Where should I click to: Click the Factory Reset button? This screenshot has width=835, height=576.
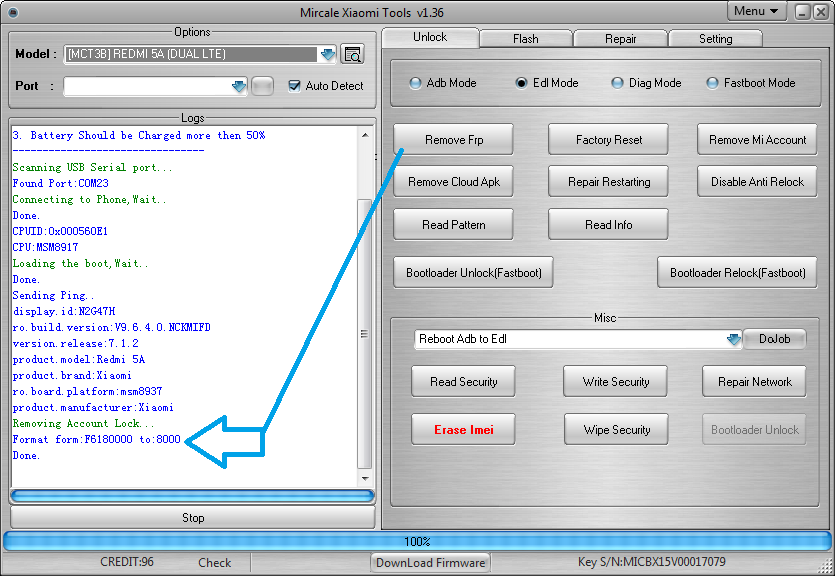coord(609,139)
